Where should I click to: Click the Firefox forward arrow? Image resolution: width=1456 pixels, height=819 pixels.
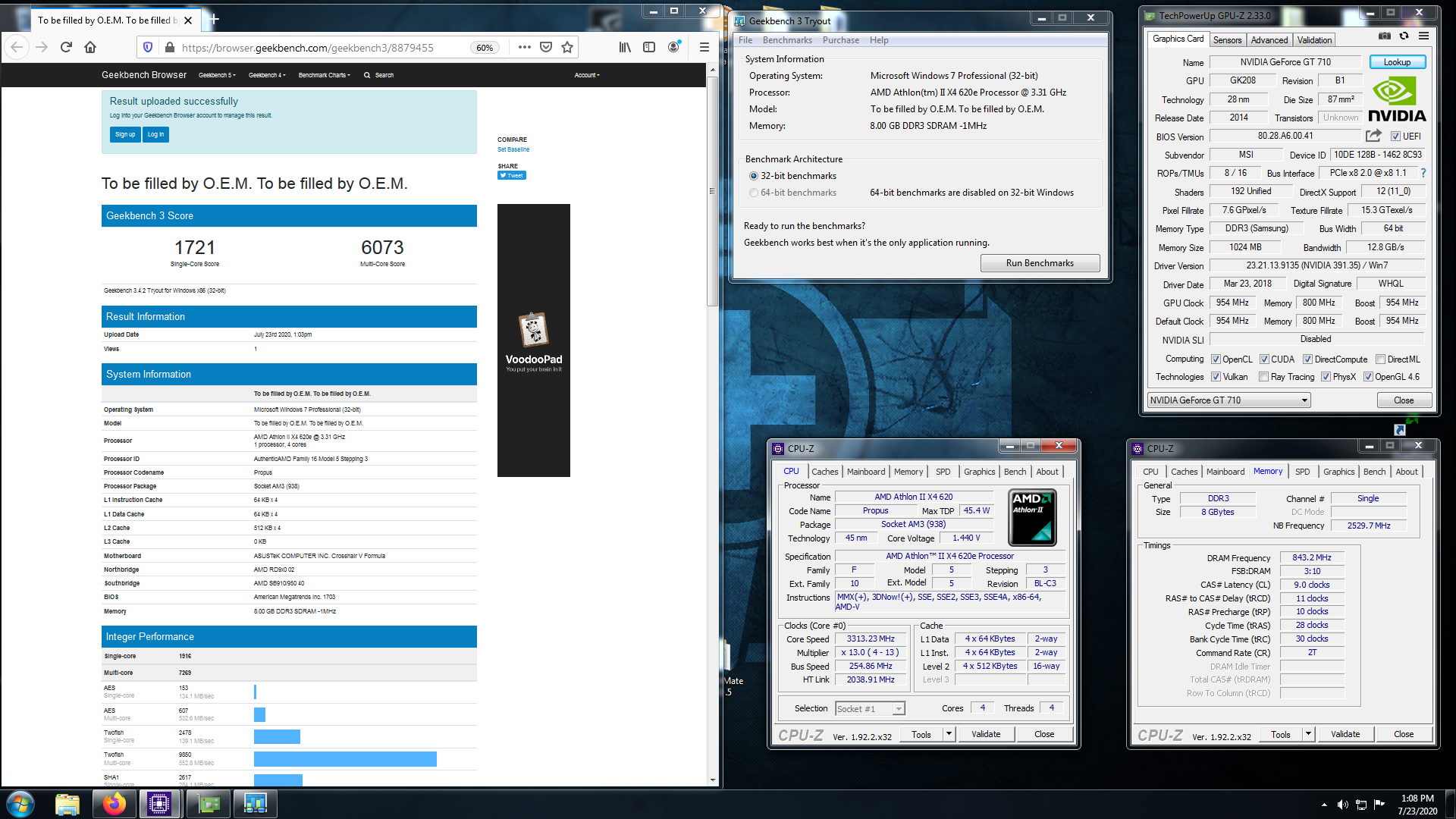[x=42, y=47]
